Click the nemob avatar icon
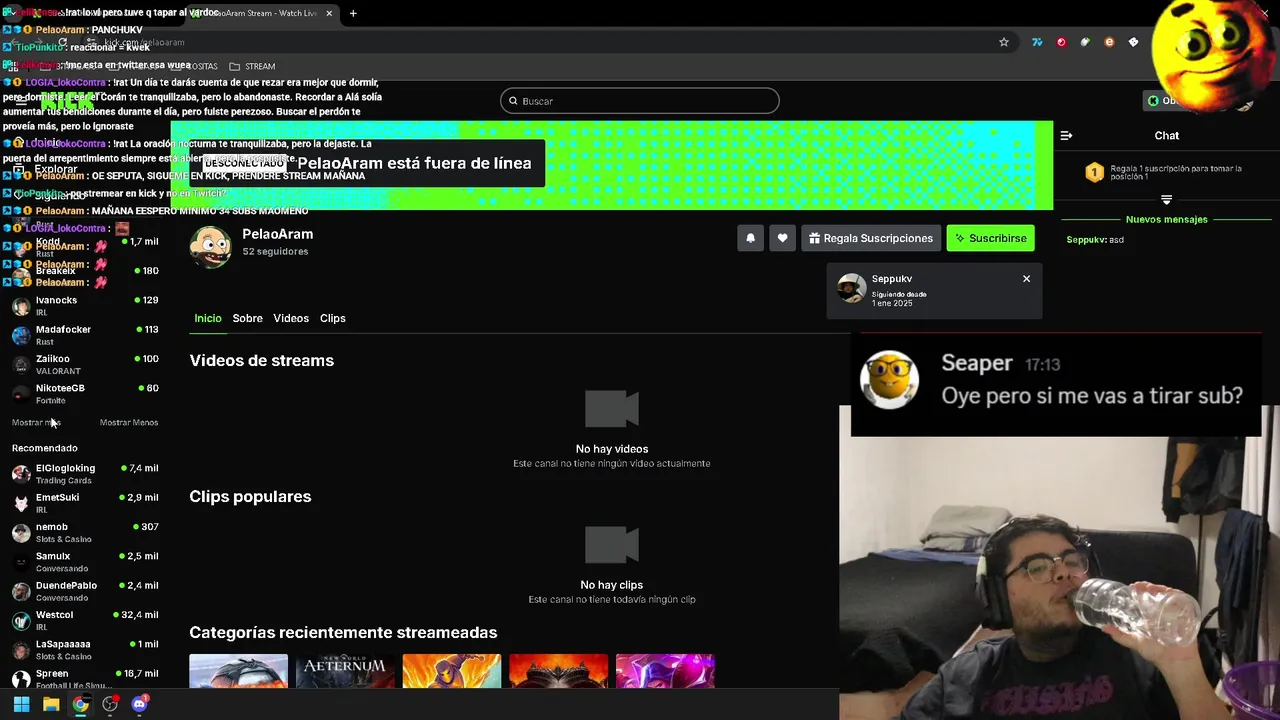The height and width of the screenshot is (720, 1280). [21, 533]
